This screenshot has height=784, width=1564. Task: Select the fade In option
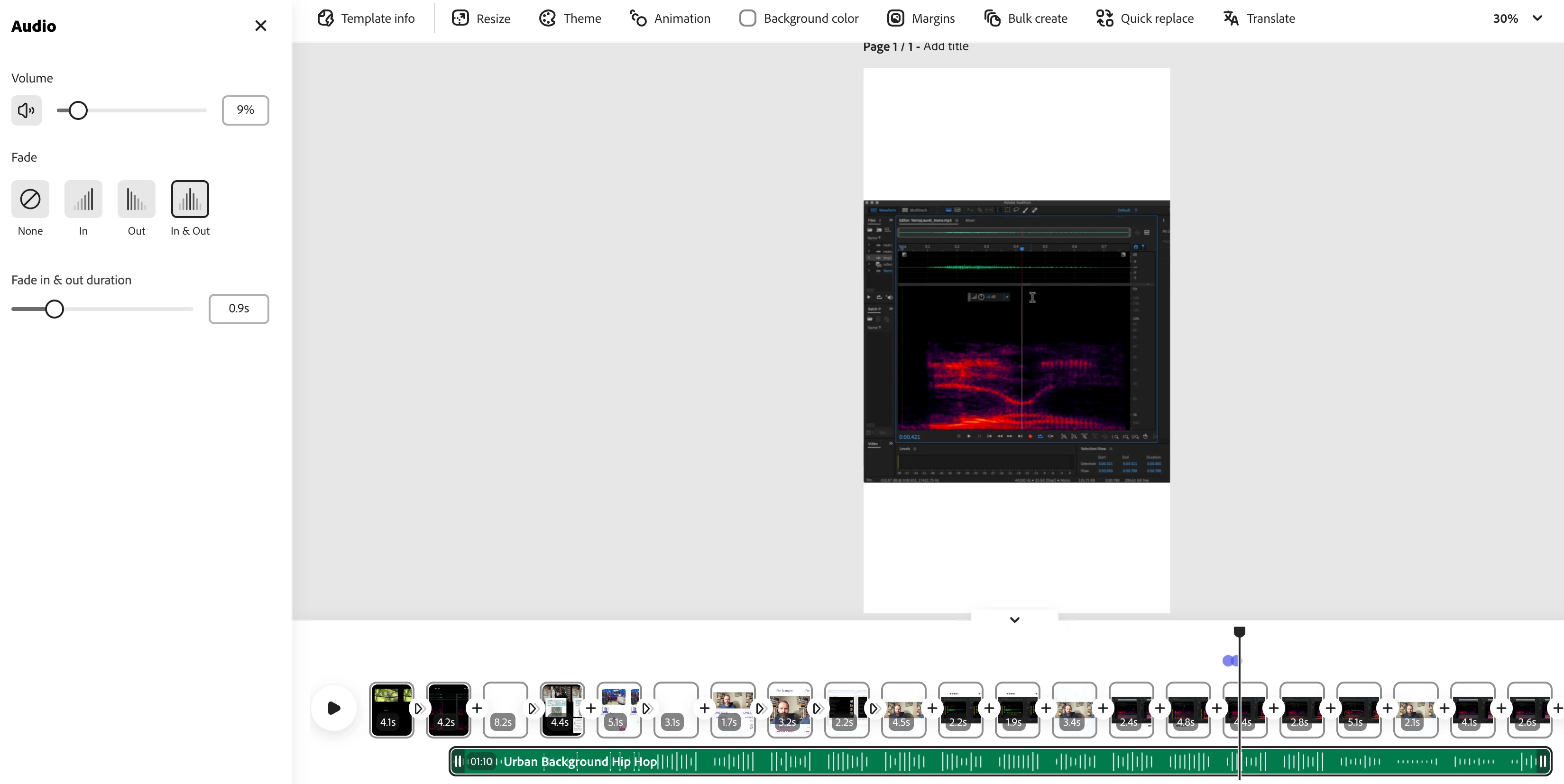click(83, 199)
